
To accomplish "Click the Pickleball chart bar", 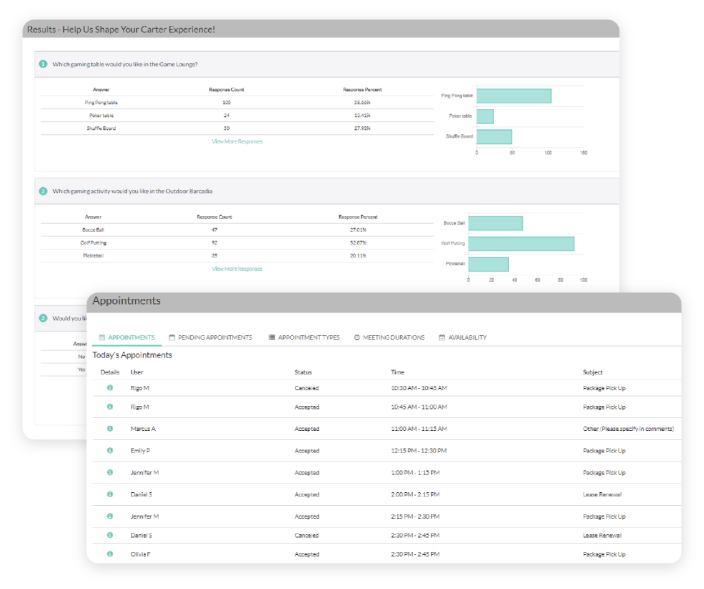I will [x=488, y=264].
